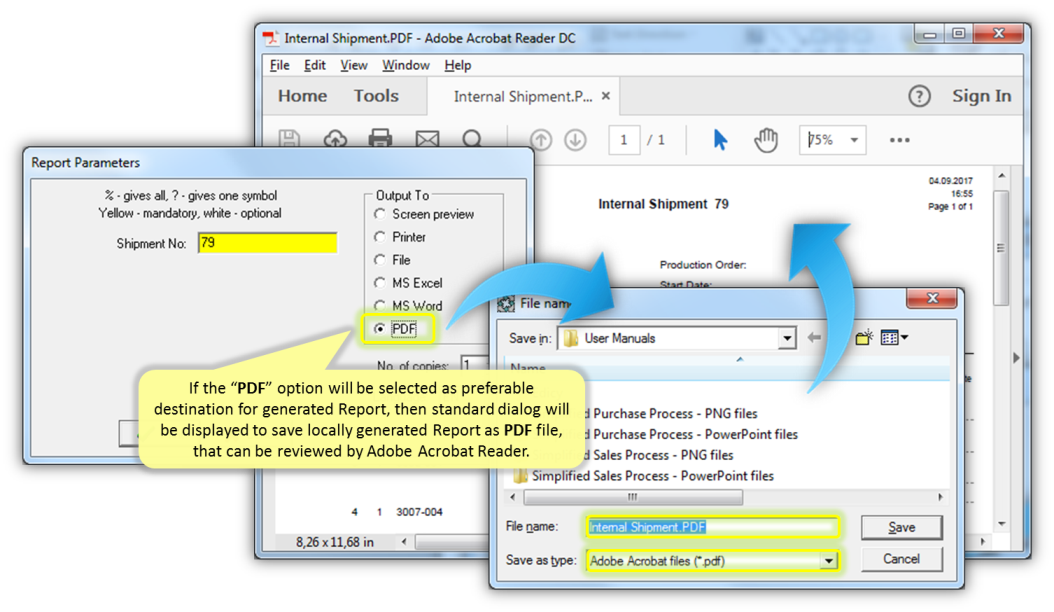Click the three-dots more tools icon
This screenshot has width=1054, height=612.
[899, 140]
